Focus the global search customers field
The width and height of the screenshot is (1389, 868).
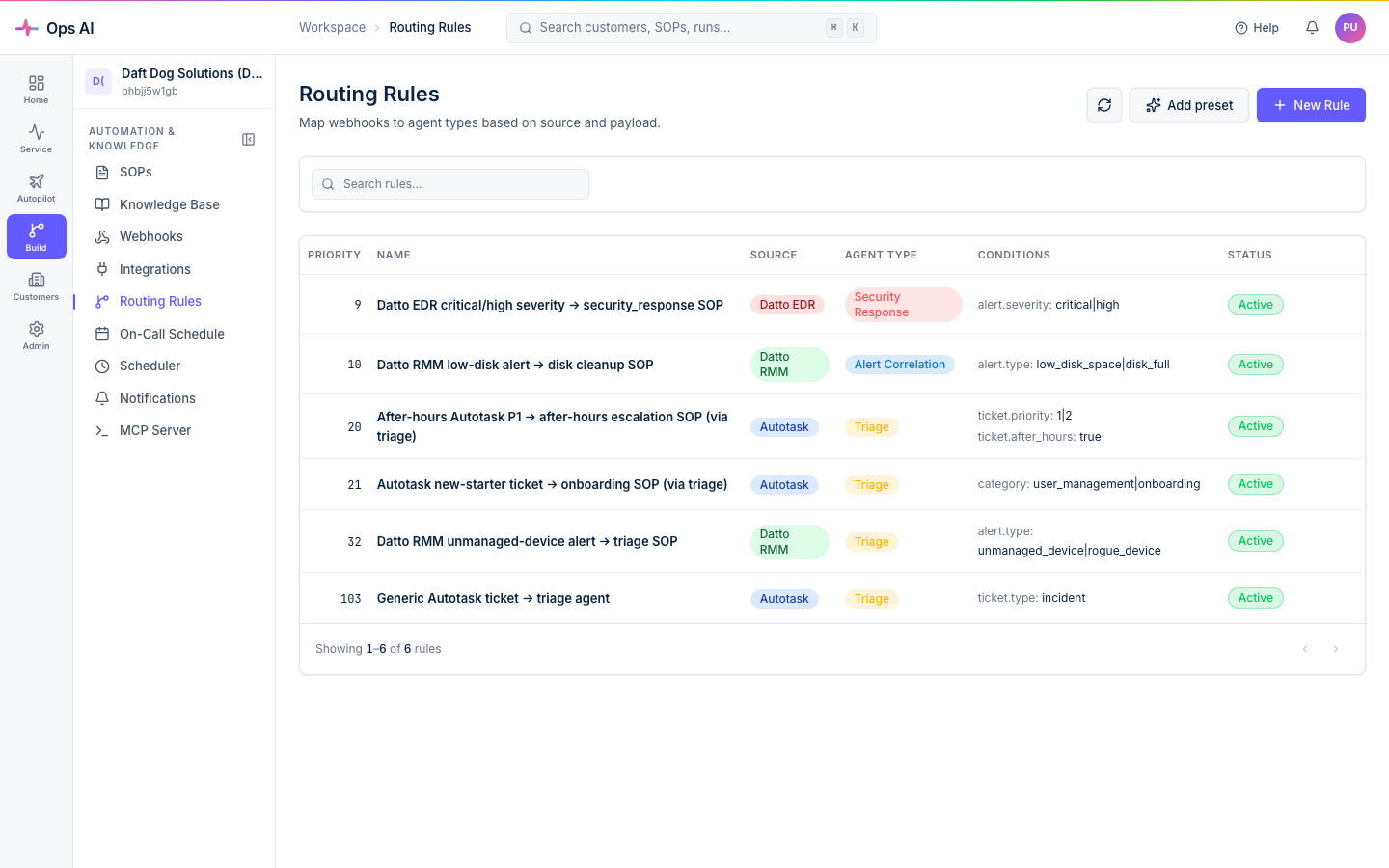pyautogui.click(x=692, y=28)
